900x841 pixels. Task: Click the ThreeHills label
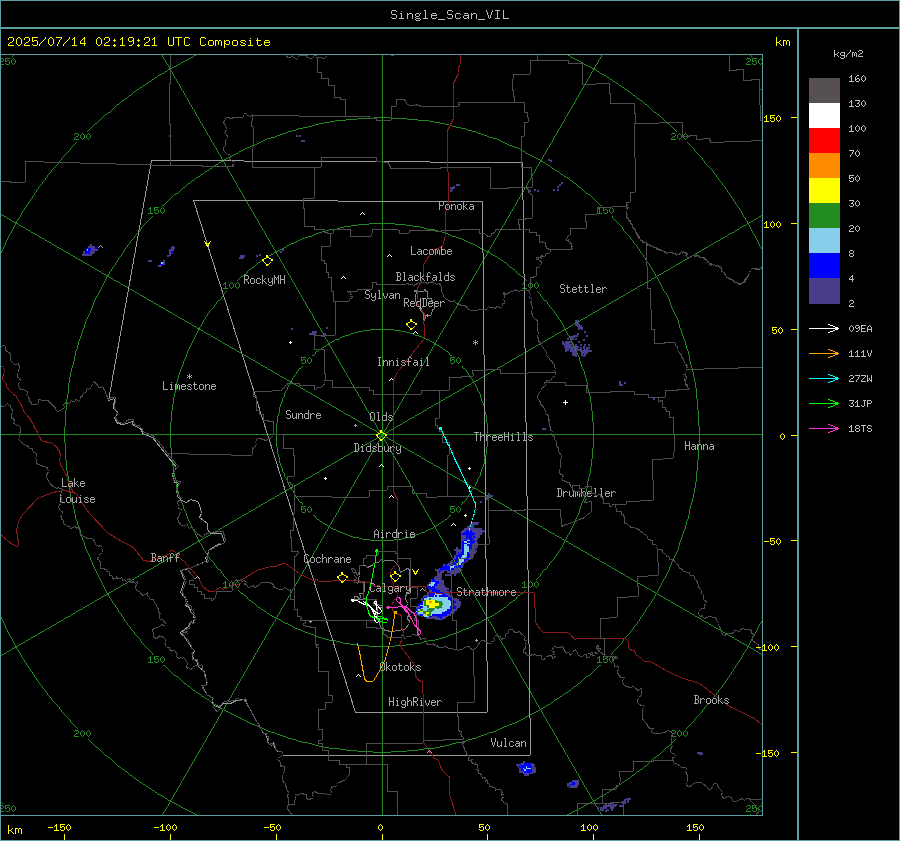[503, 437]
